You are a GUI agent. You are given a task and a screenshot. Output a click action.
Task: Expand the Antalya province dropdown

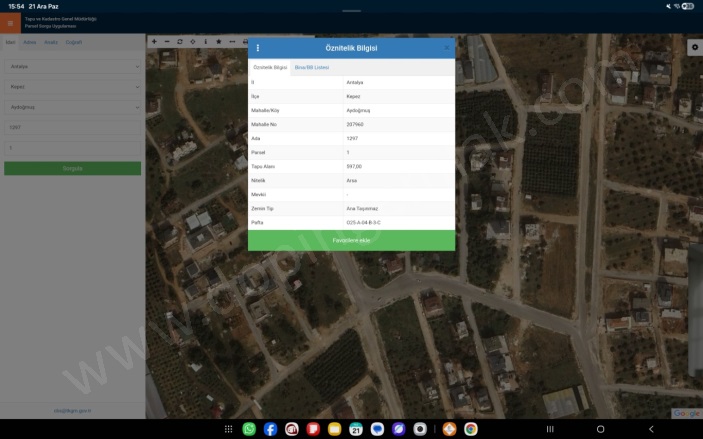click(72, 67)
